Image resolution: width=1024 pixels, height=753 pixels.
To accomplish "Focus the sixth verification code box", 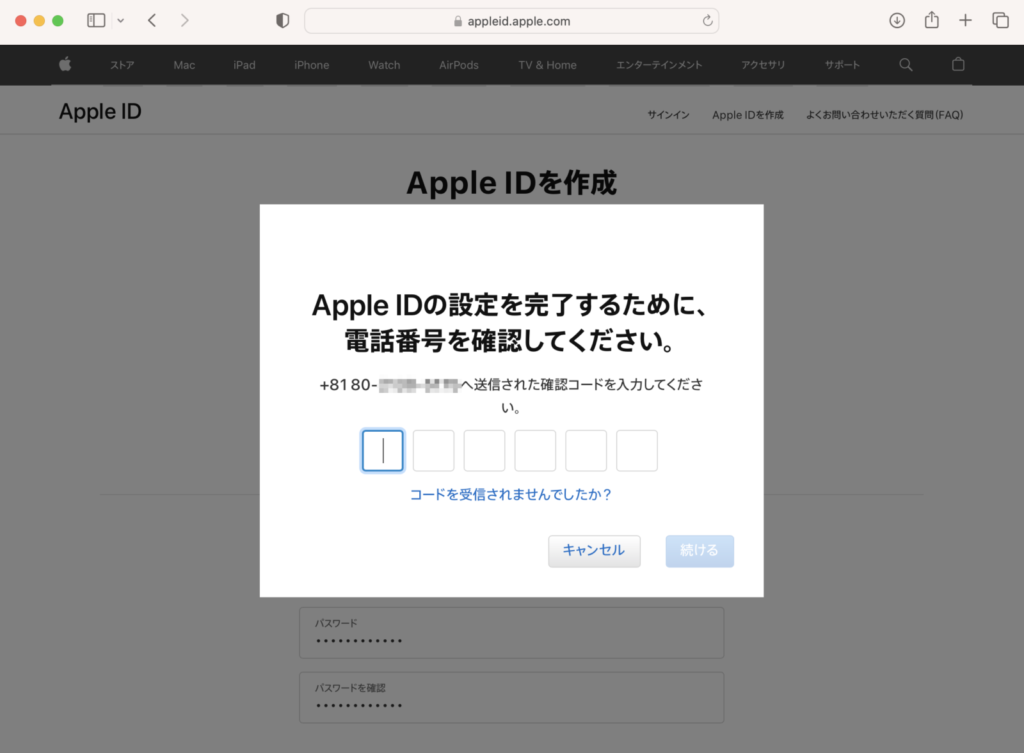I will 637,451.
